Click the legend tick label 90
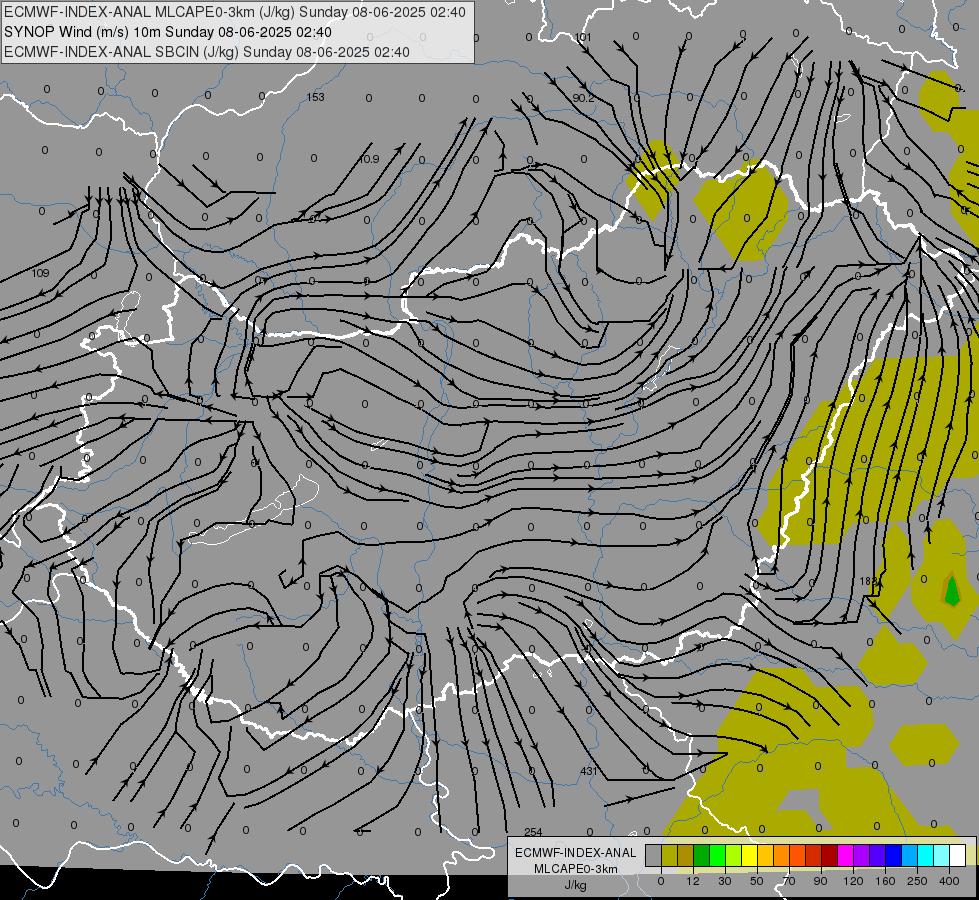This screenshot has height=900, width=979. click(x=820, y=881)
